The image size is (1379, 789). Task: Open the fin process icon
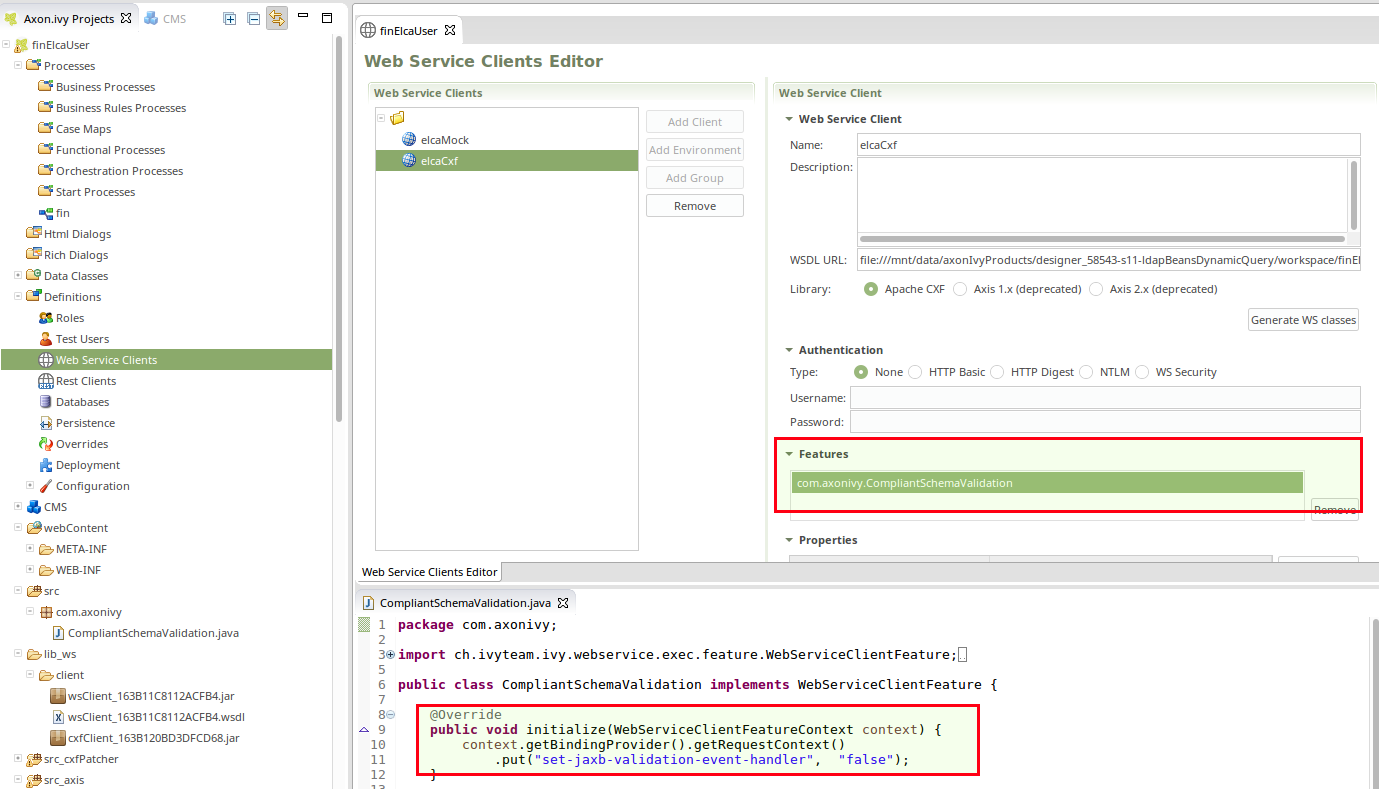tap(46, 213)
